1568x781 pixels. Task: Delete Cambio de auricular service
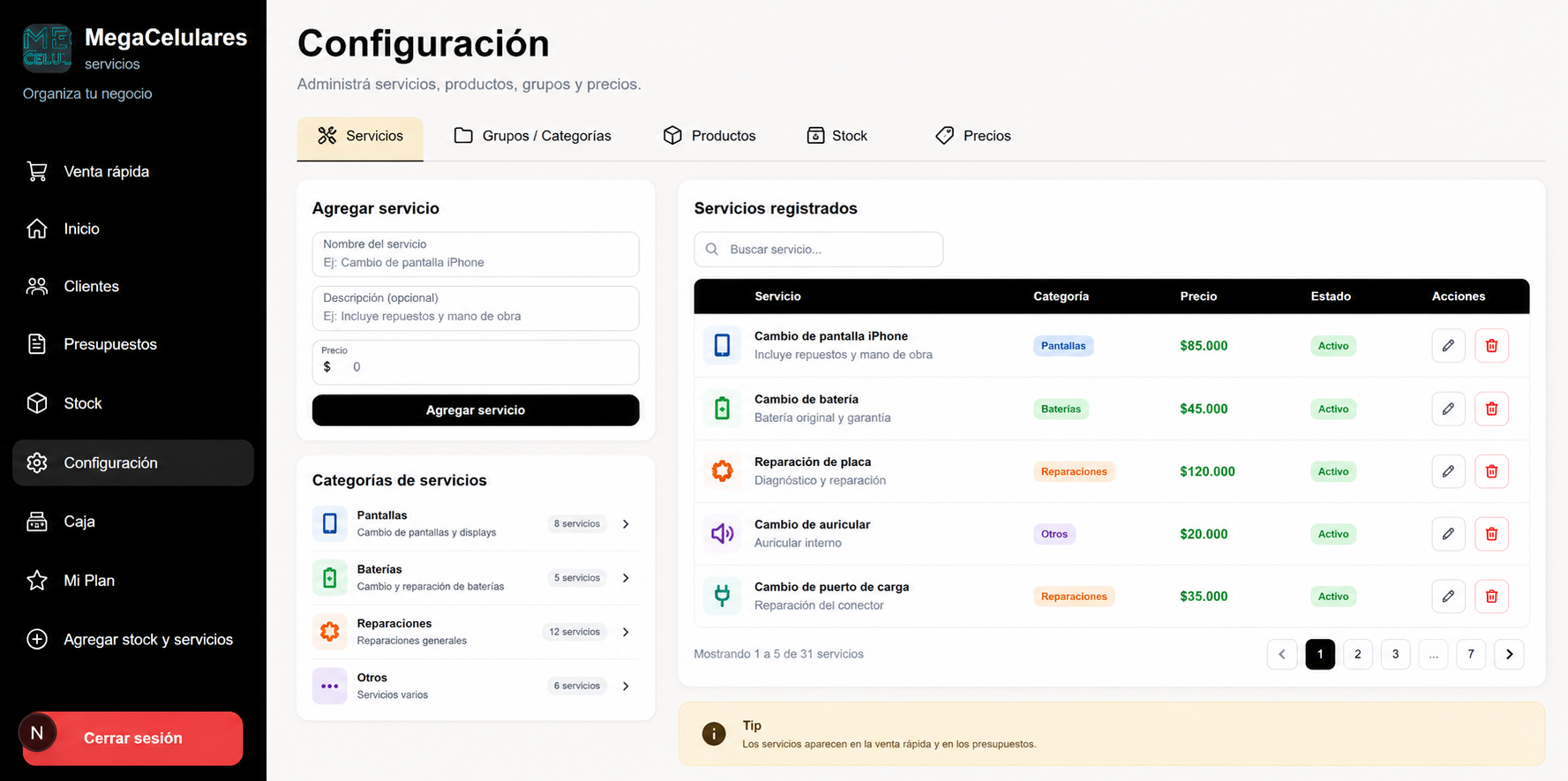click(x=1491, y=534)
